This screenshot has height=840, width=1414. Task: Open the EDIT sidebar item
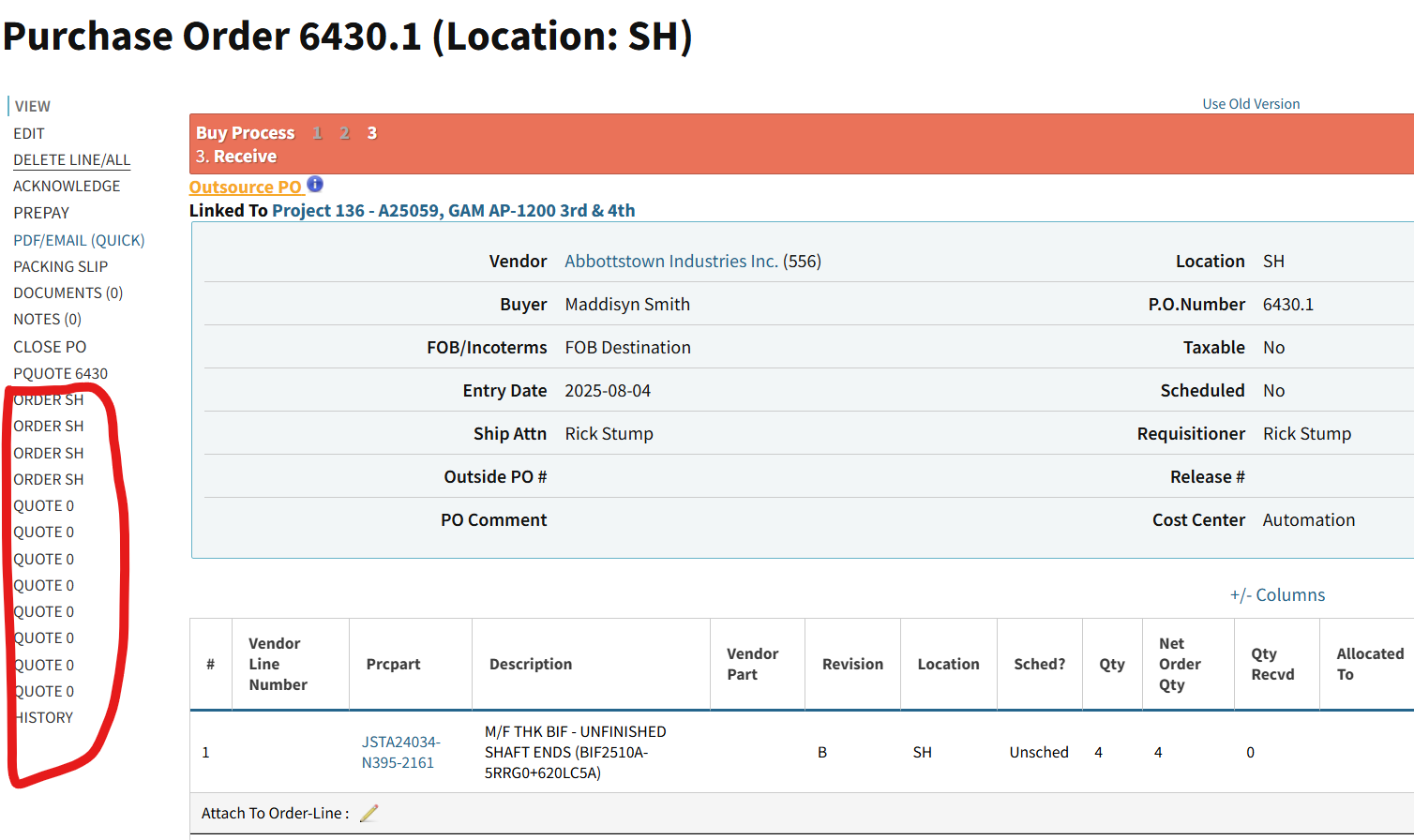pos(29,133)
